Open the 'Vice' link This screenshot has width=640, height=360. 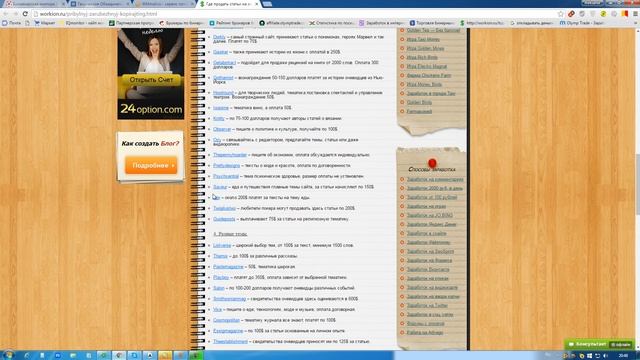click(218, 309)
